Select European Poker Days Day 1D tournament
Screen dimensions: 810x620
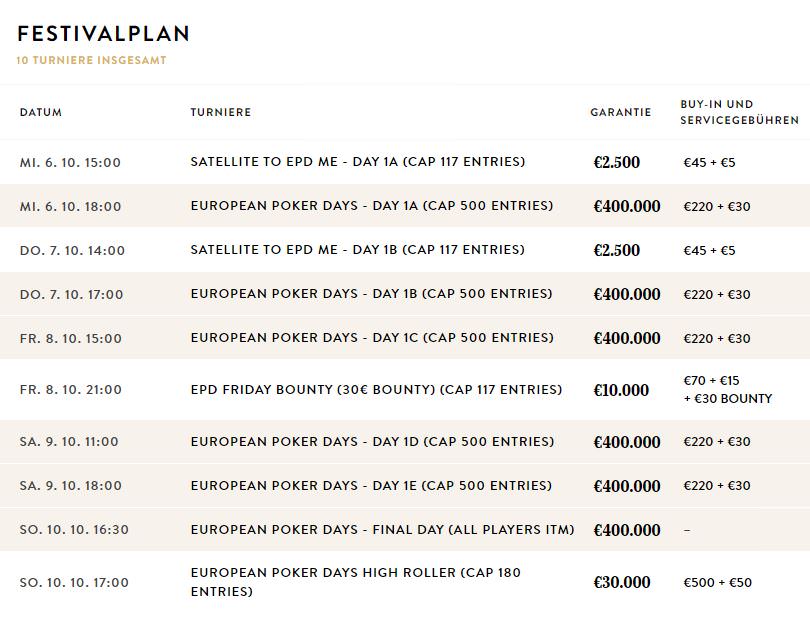[371, 442]
